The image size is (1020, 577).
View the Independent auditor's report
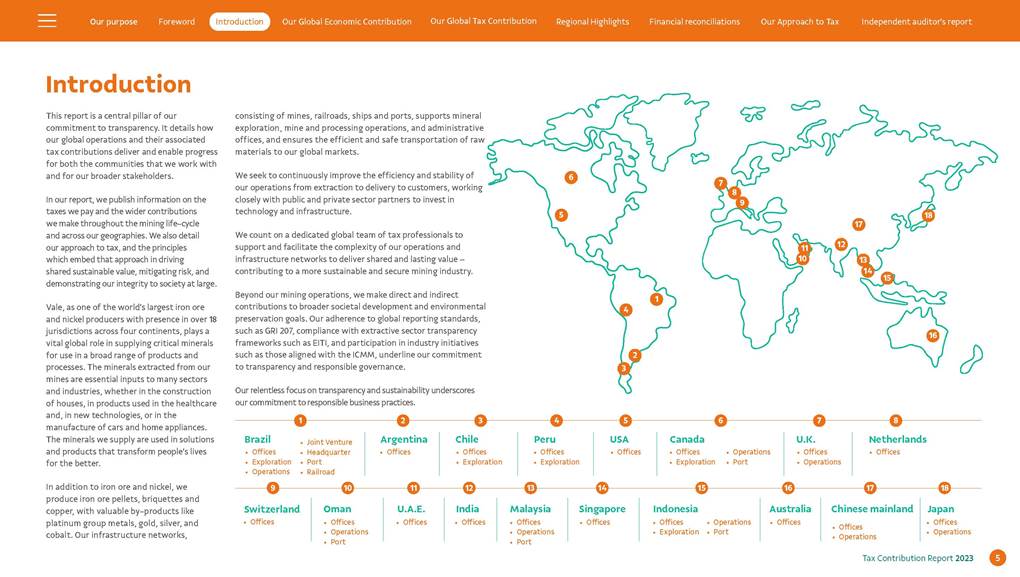click(x=916, y=21)
